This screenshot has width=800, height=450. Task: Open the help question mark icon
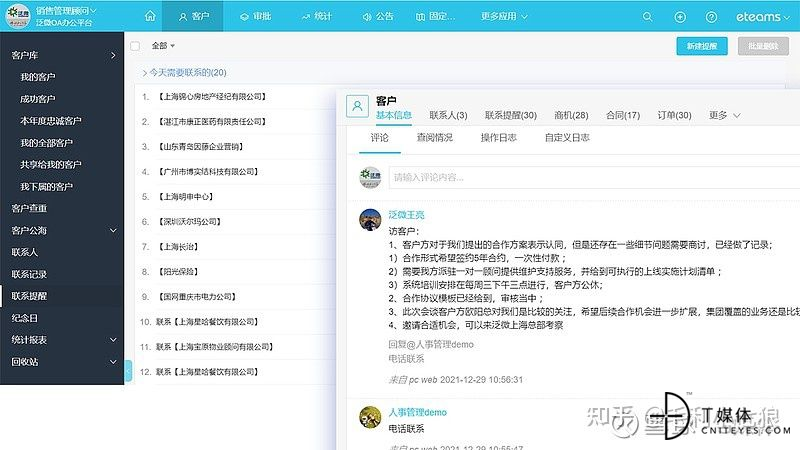point(711,17)
